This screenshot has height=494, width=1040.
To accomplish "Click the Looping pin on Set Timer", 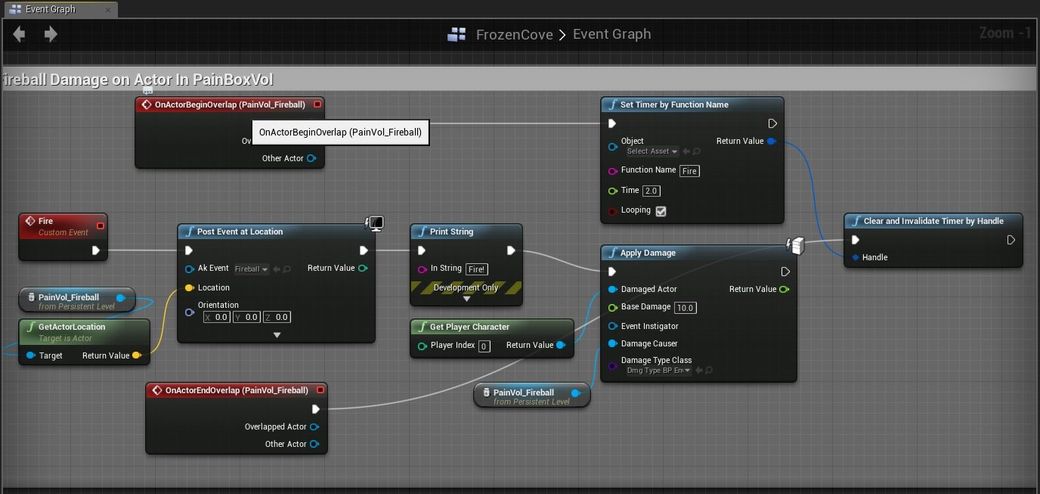I will [613, 211].
